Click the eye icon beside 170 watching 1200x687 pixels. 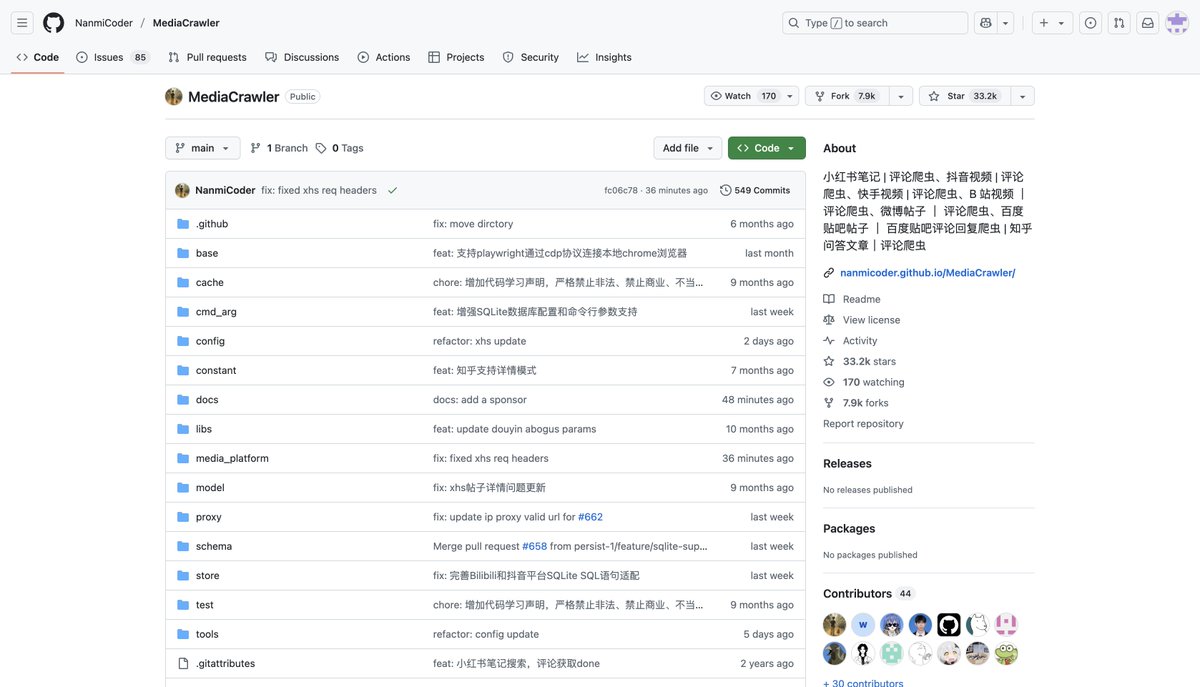click(829, 382)
